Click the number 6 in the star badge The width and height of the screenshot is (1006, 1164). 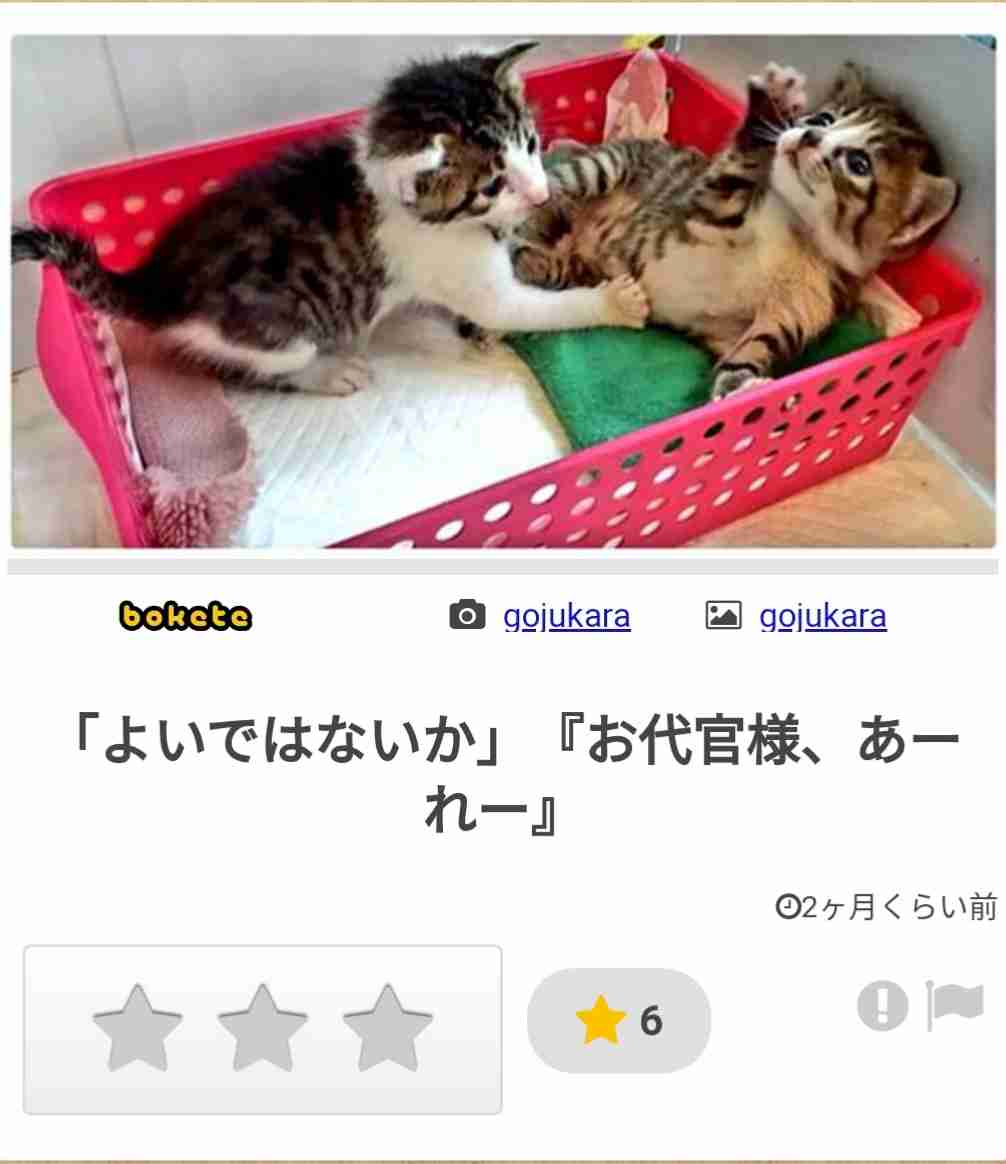click(651, 1021)
